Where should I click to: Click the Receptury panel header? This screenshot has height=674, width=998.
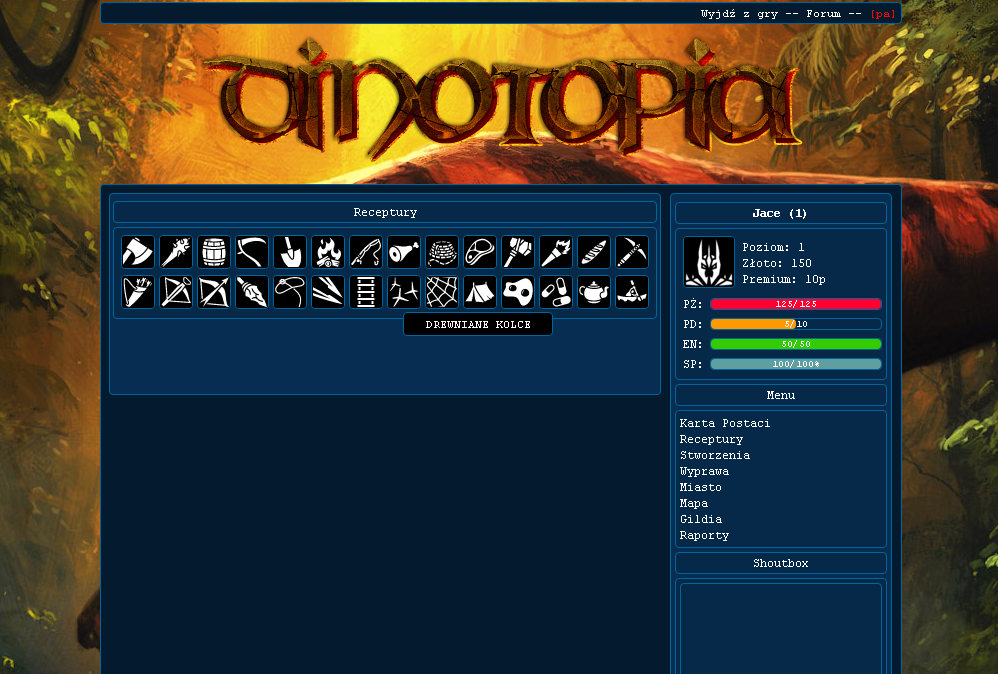pos(385,213)
